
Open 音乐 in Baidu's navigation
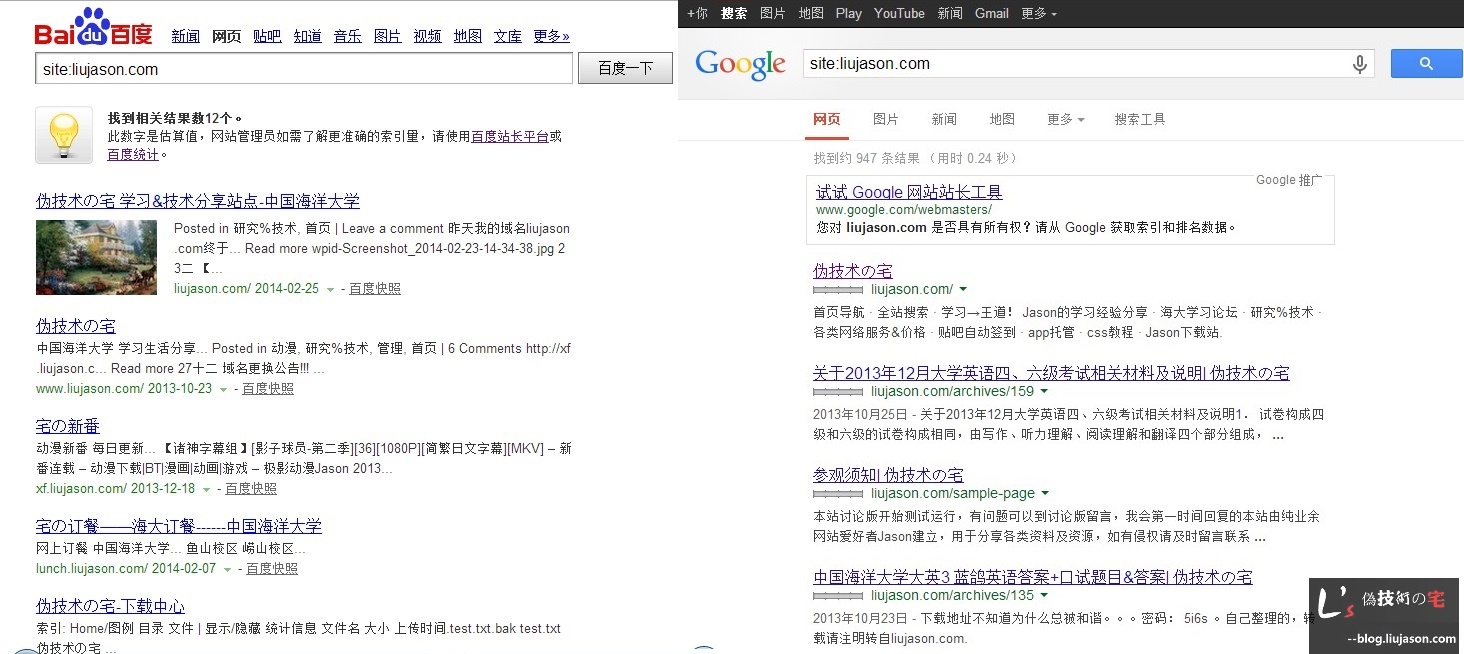[348, 36]
